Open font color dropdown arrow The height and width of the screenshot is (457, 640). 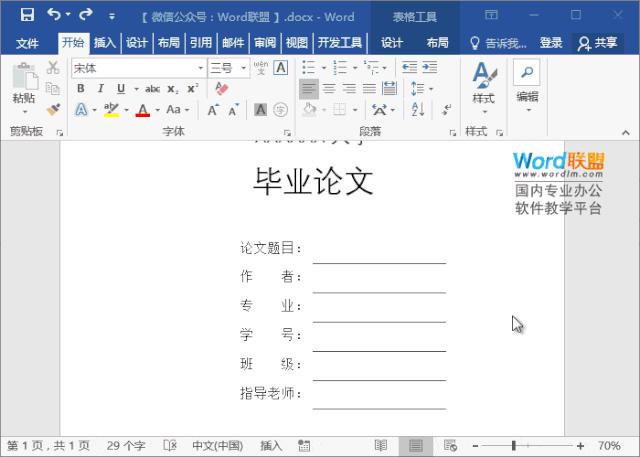pyautogui.click(x=157, y=110)
